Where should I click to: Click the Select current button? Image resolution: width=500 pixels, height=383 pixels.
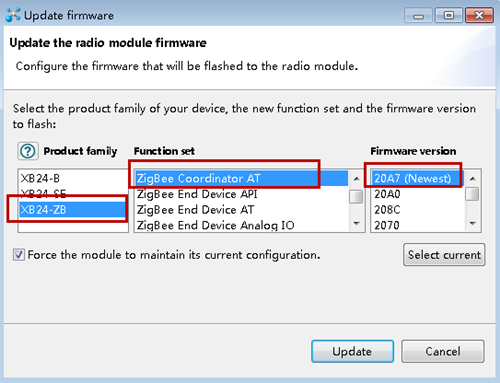[444, 255]
